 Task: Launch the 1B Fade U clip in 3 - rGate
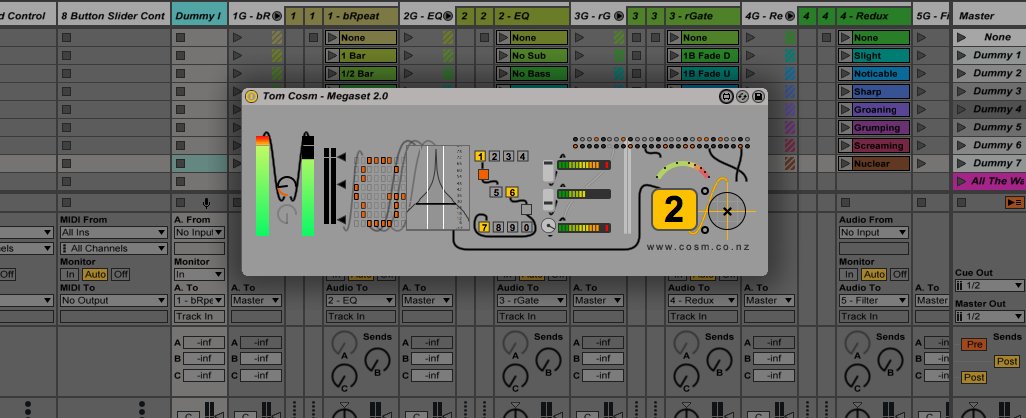pos(673,74)
